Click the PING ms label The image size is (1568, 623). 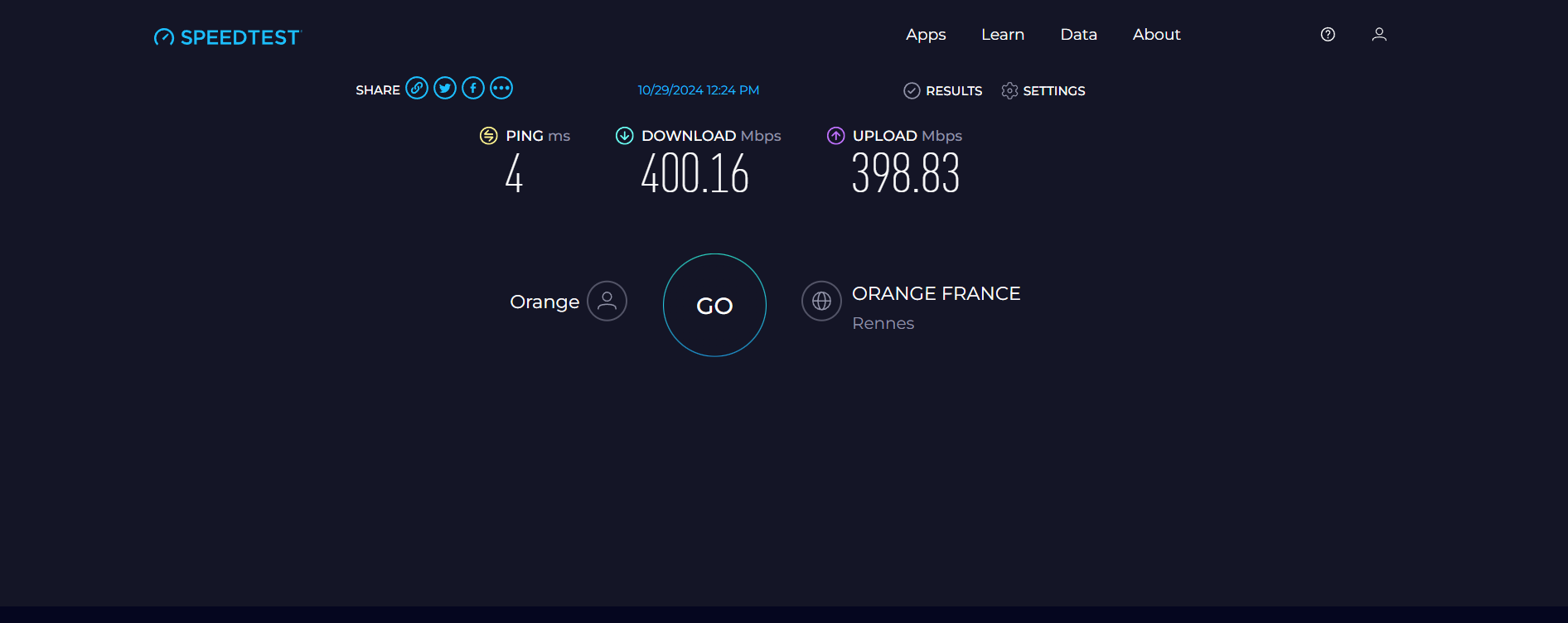538,136
